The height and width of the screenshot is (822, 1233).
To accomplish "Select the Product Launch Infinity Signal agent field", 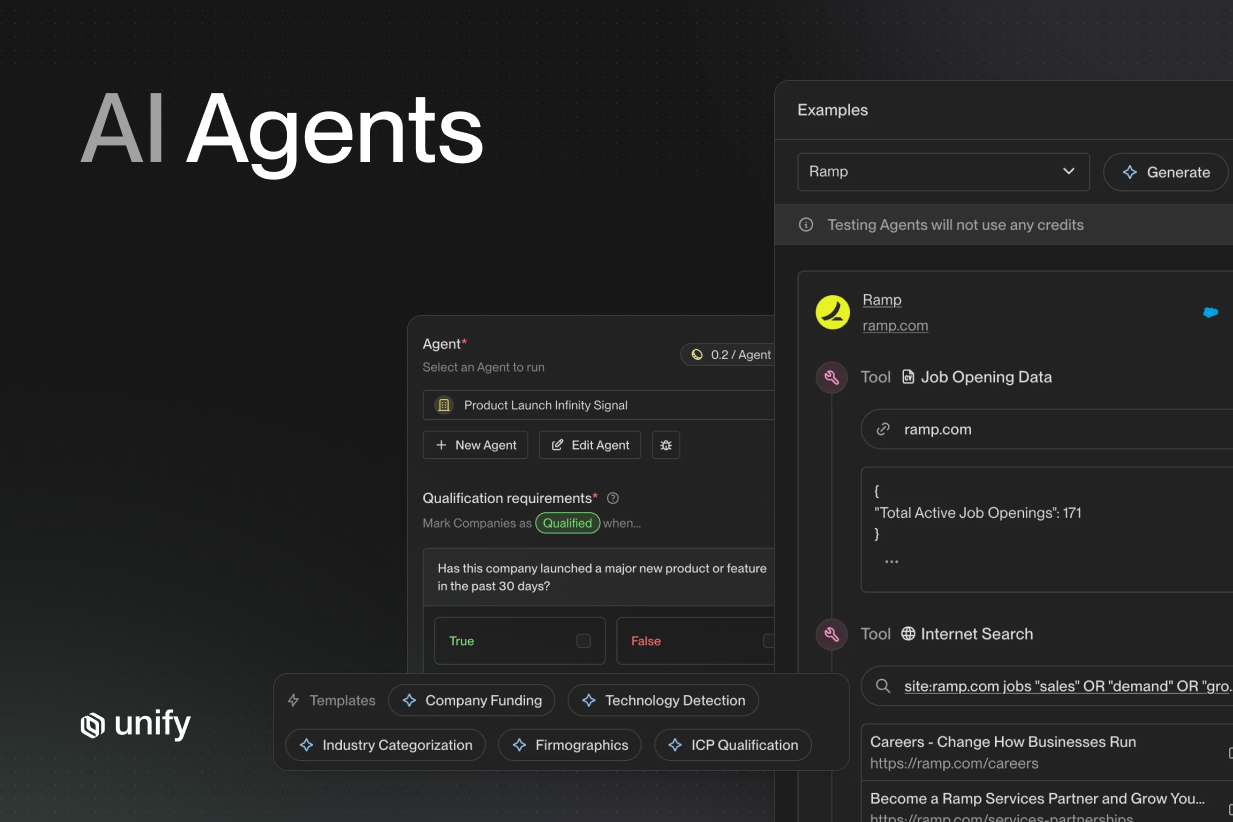I will coord(599,405).
